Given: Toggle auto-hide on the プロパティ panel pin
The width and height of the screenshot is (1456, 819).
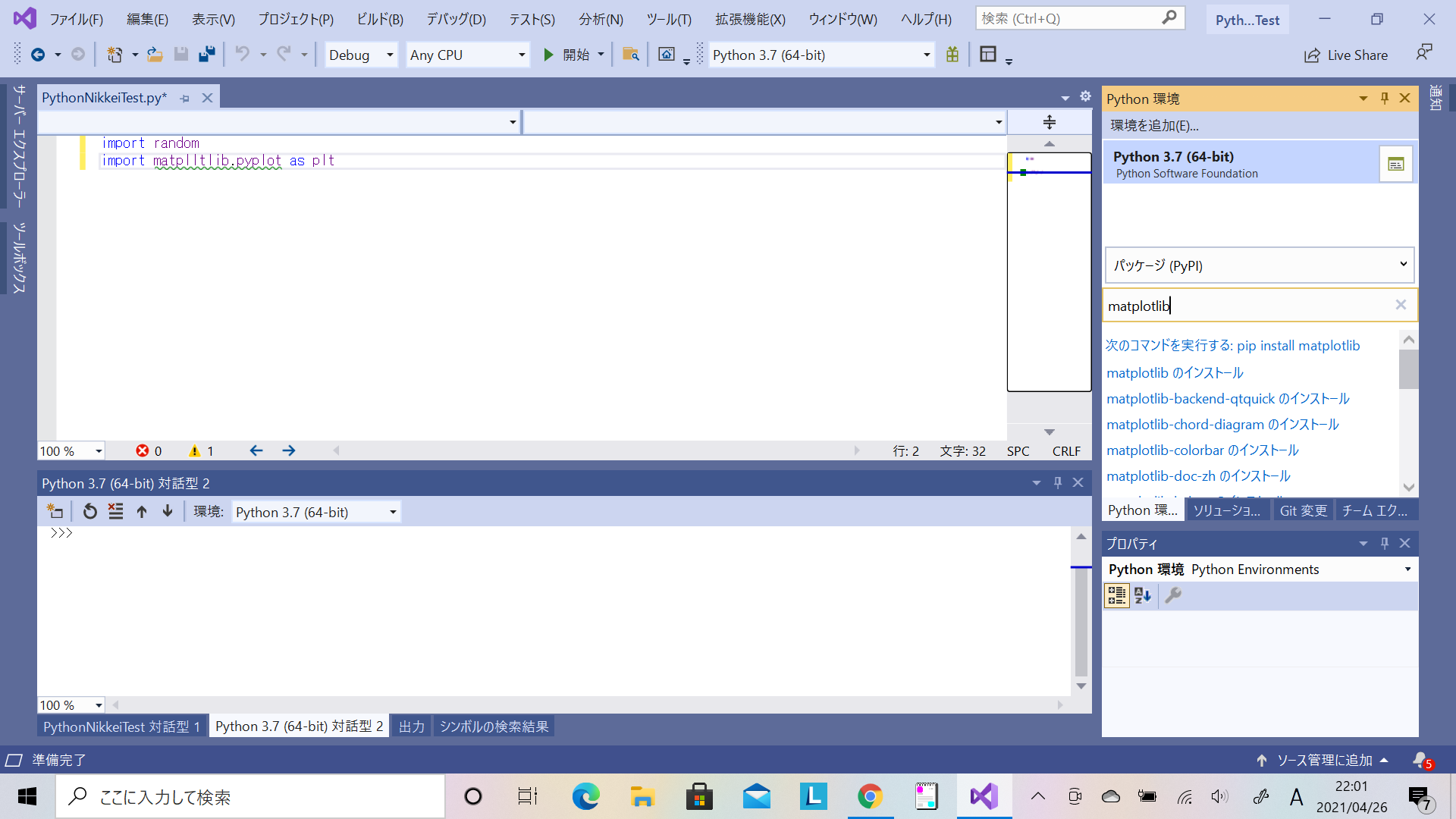Looking at the screenshot, I should click(x=1384, y=543).
